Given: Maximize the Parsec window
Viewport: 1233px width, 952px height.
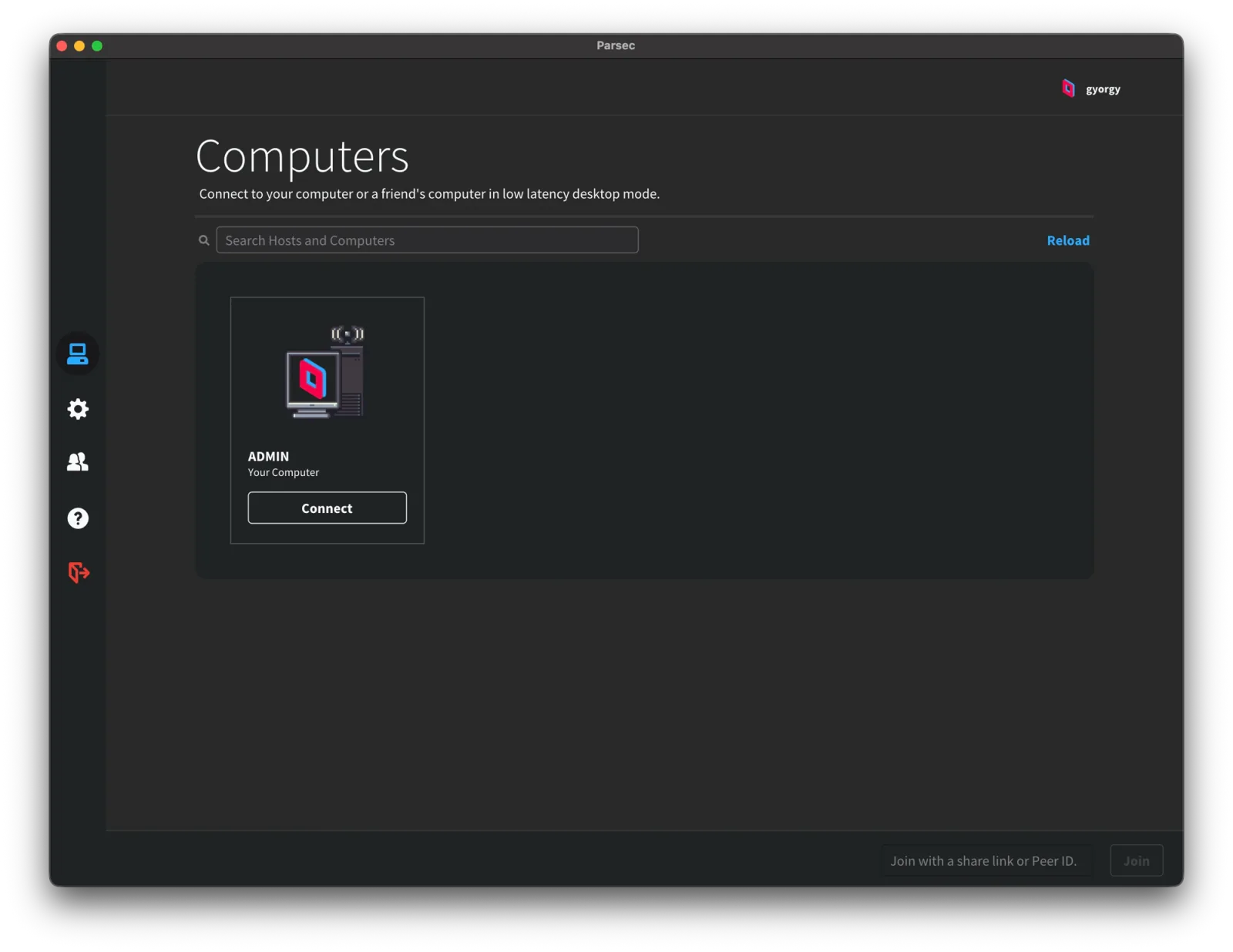Looking at the screenshot, I should coord(97,46).
